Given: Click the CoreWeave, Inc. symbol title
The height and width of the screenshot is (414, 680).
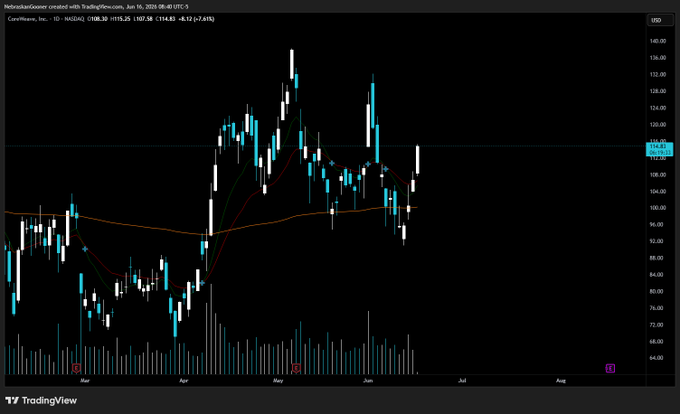Looking at the screenshot, I should pos(27,19).
